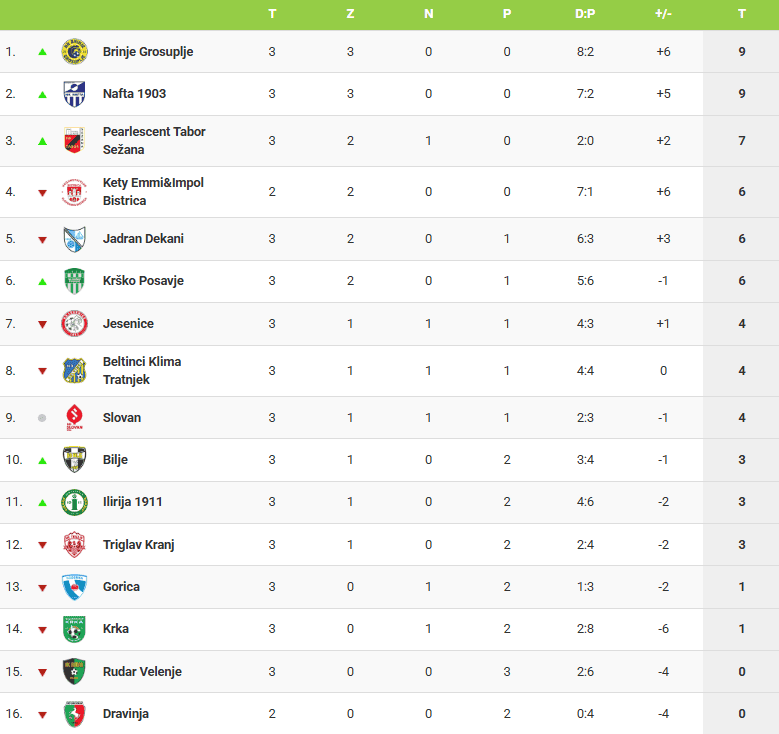Open the Jadran Dekani club logo
This screenshot has height=734, width=779.
pyautogui.click(x=75, y=239)
